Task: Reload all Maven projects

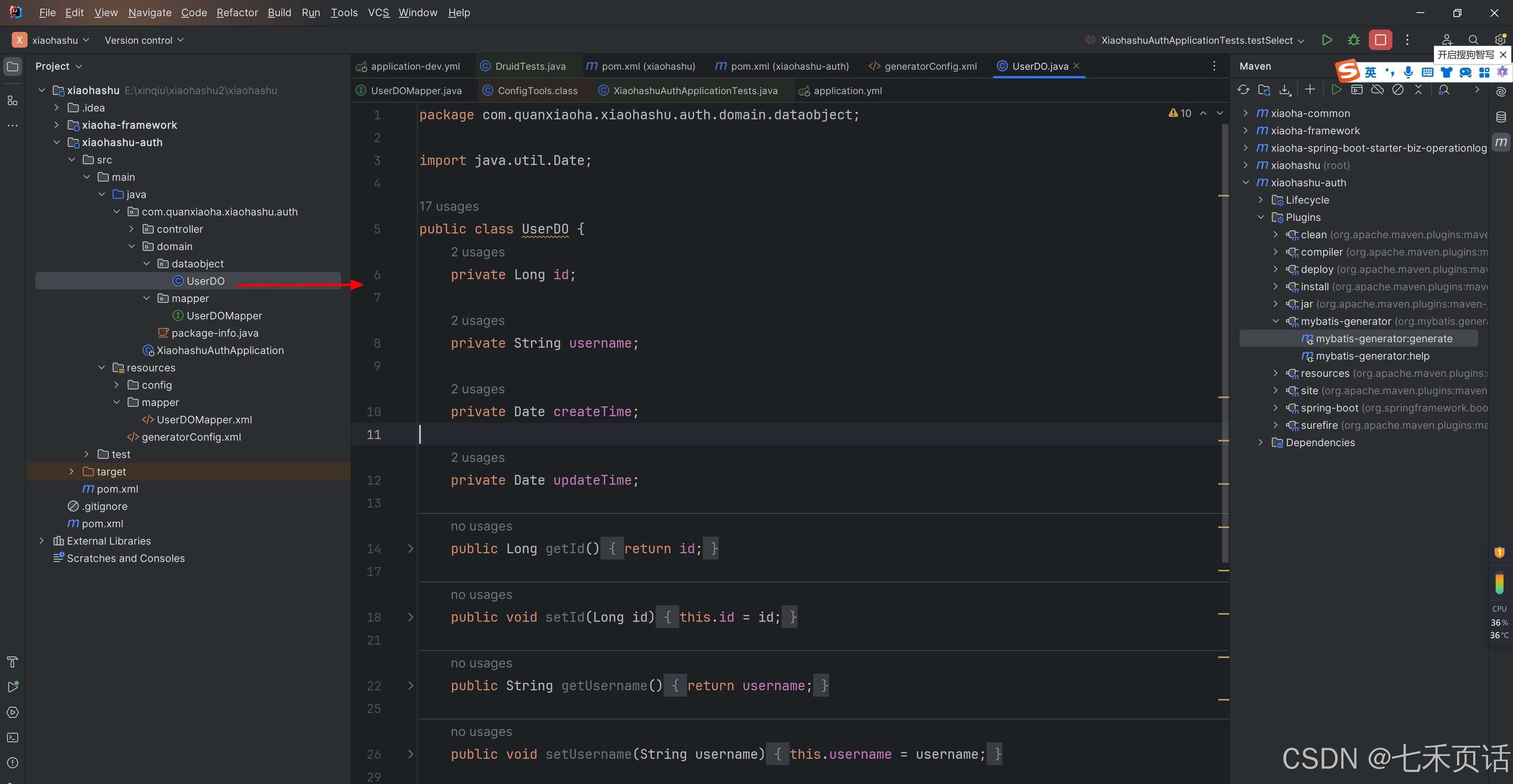Action: 1243,90
